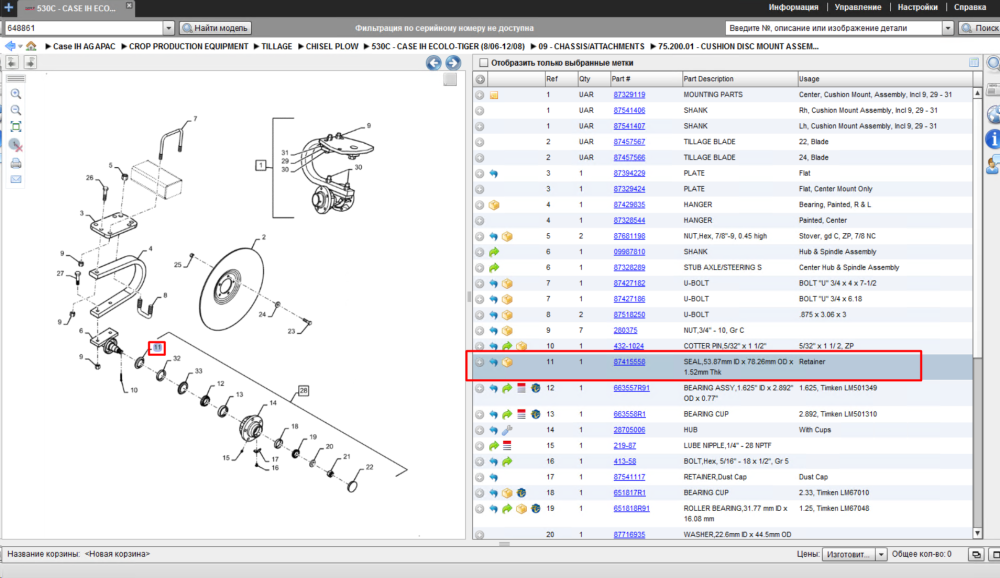Go to next illustration blue arrow
The height and width of the screenshot is (578, 1000).
point(453,63)
